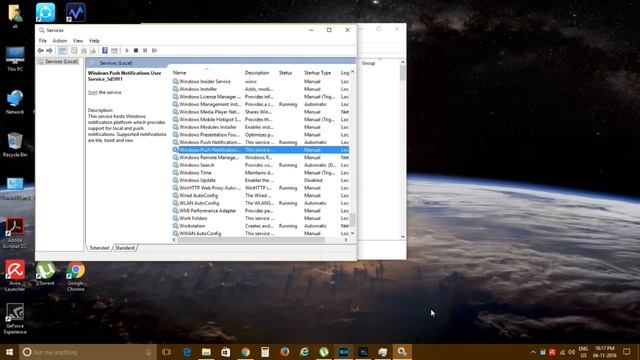The height and width of the screenshot is (360, 640).
Task: Toggle Show/Hide Action Pane toolbar icon
Action: [x=114, y=51]
